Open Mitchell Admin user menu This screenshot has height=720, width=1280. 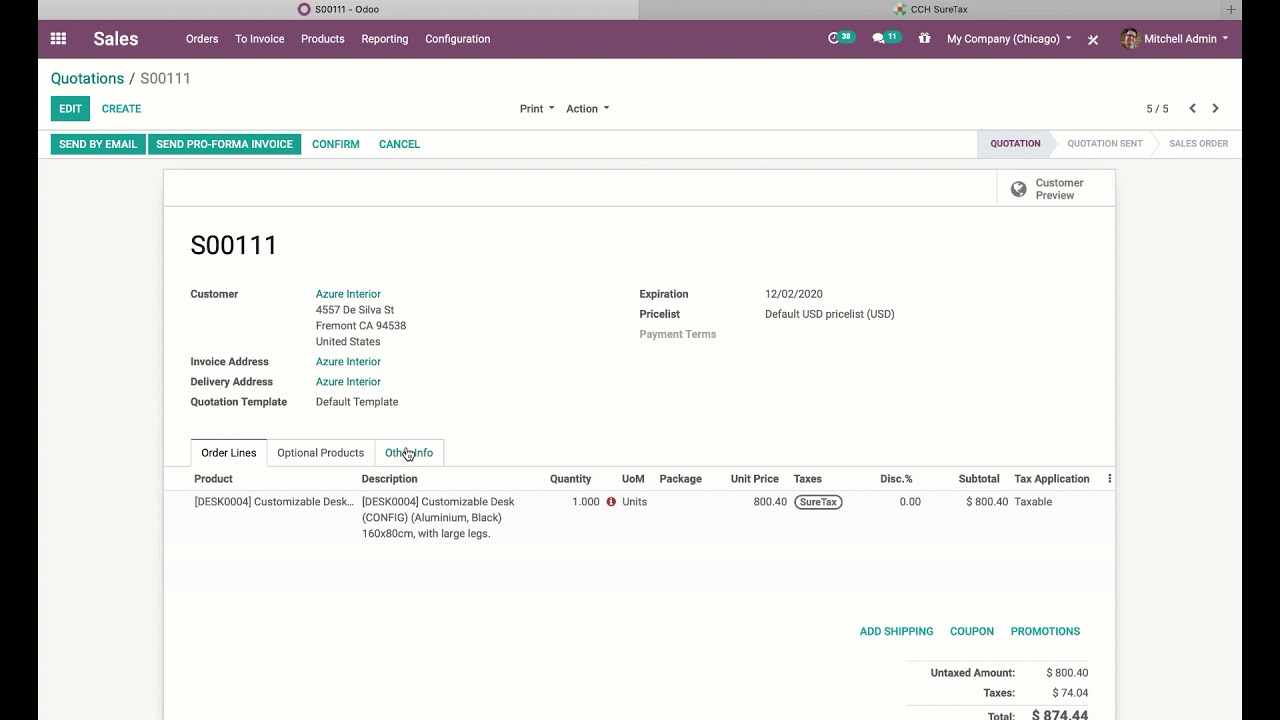(x=1175, y=39)
